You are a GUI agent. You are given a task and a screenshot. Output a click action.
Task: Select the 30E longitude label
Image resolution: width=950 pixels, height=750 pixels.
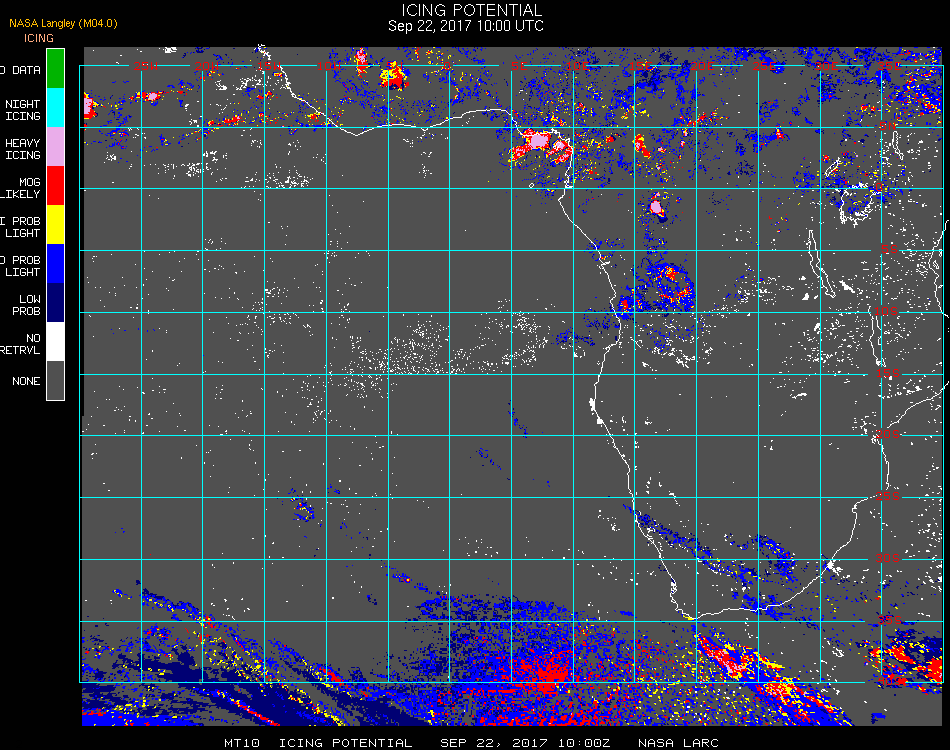(x=826, y=65)
